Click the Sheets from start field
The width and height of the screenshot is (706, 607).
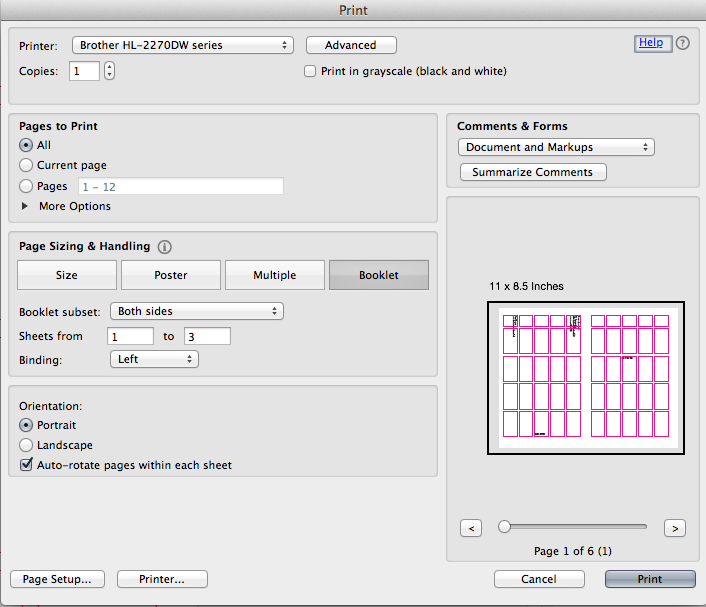(x=131, y=336)
